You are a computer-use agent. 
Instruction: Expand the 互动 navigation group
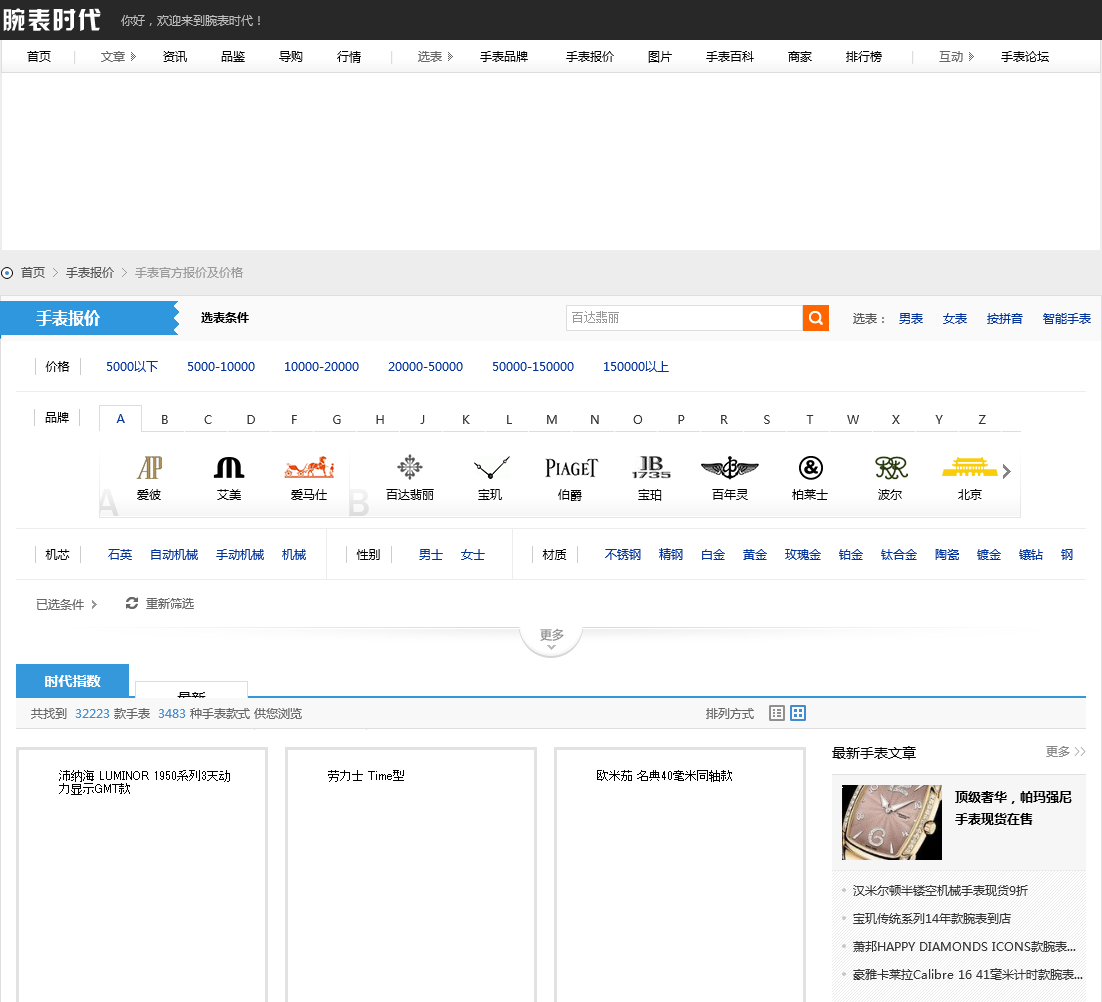[957, 56]
